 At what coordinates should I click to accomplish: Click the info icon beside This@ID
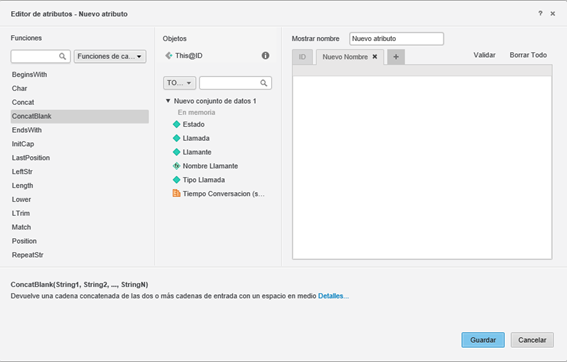265,55
